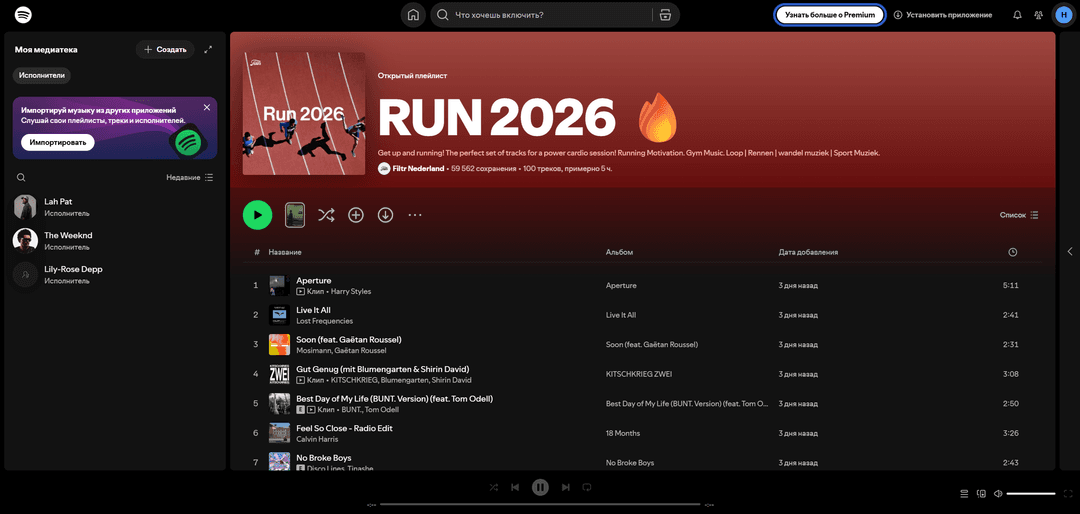Open the playlist preview thumbnail next to play
This screenshot has width=1080, height=514.
point(295,215)
